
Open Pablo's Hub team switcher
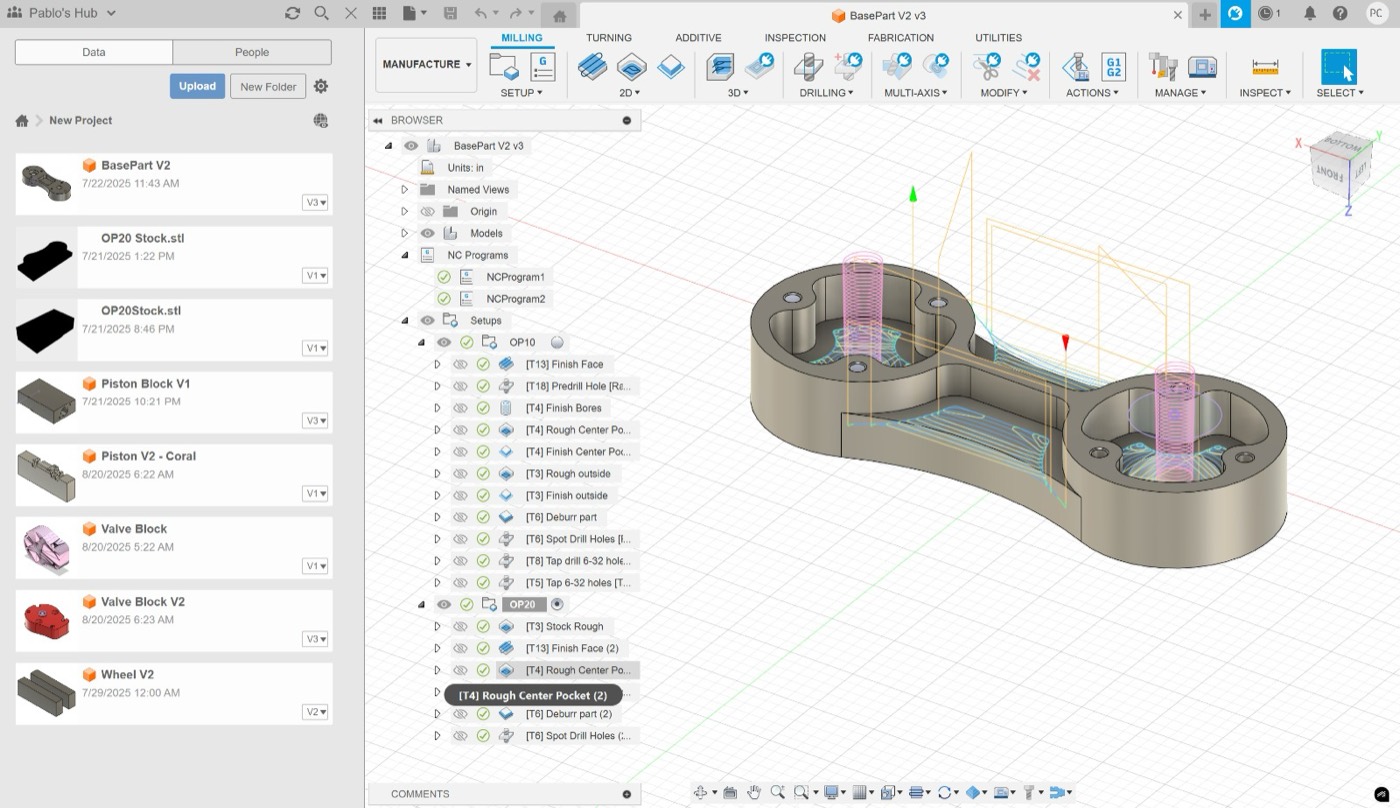[62, 13]
